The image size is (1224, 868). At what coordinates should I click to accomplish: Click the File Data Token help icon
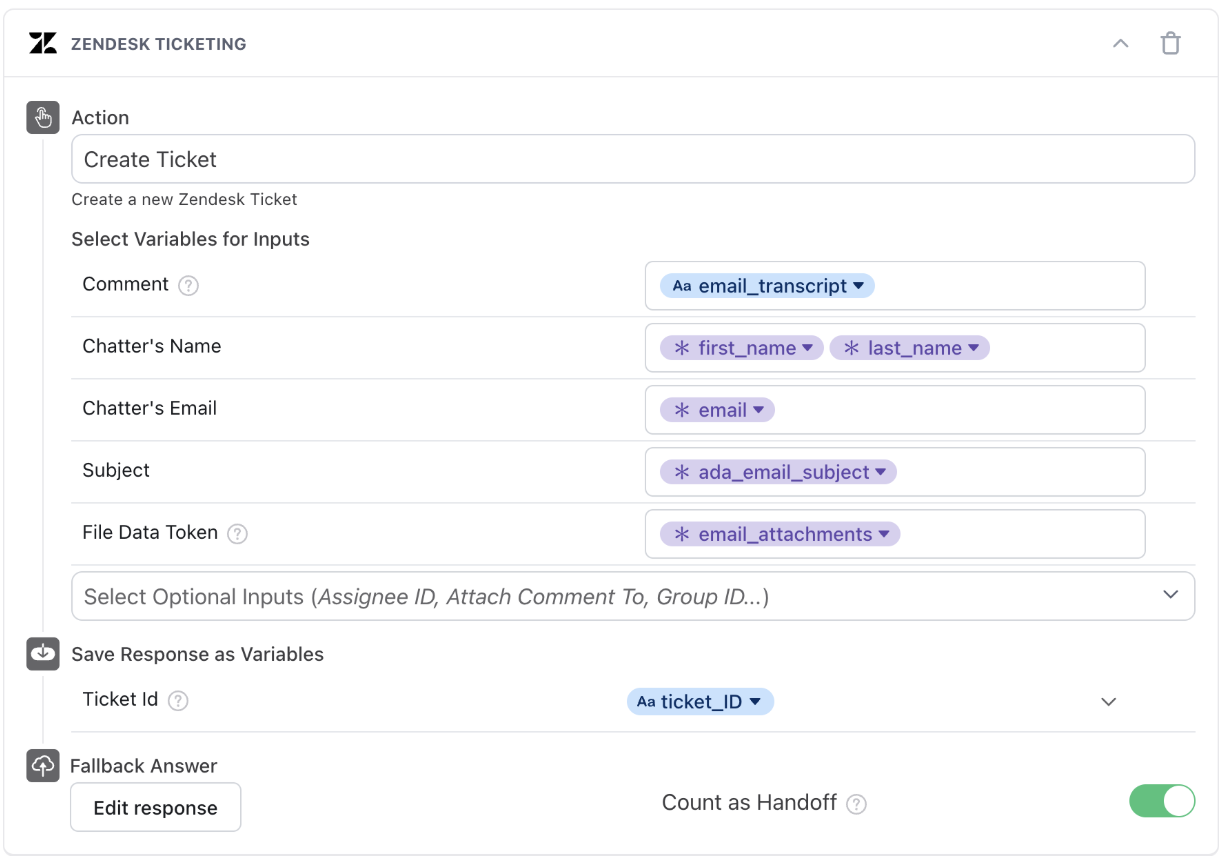click(237, 534)
